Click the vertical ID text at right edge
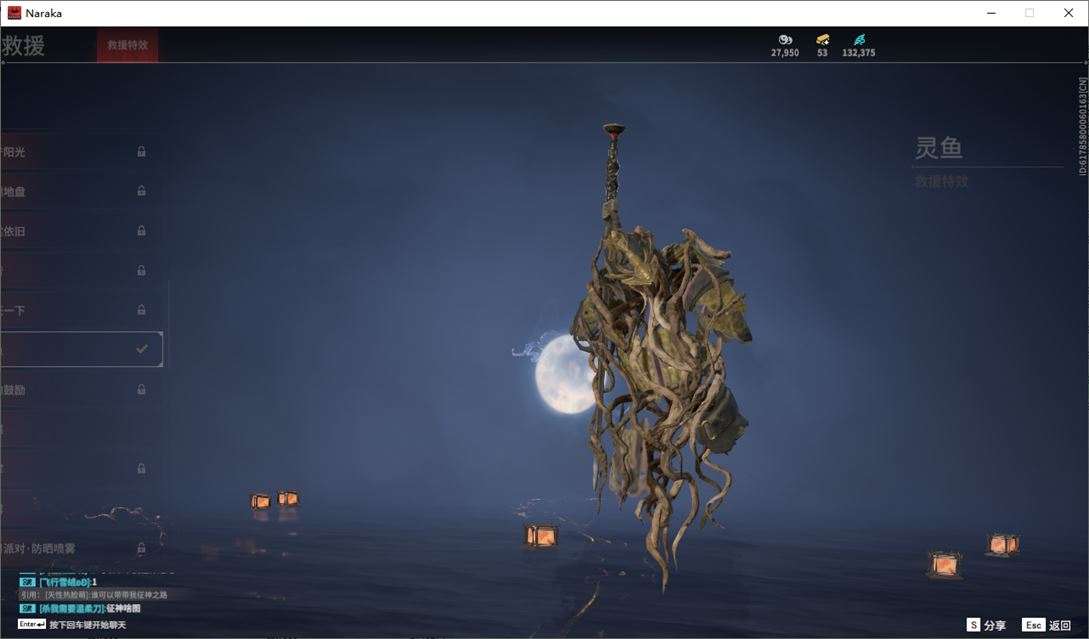The height and width of the screenshot is (639, 1089). tap(1083, 126)
